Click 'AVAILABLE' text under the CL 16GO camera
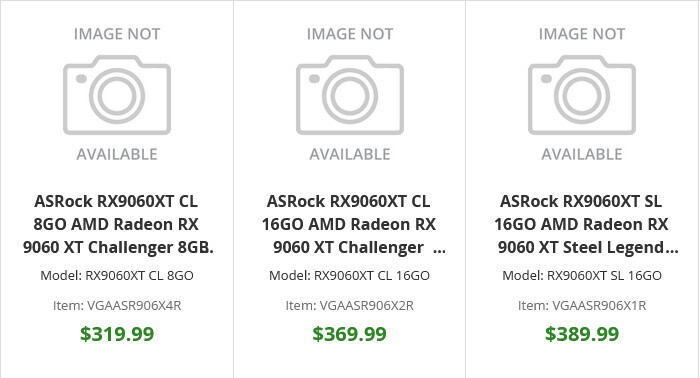Screen dimensions: 700x378 tap(350, 154)
